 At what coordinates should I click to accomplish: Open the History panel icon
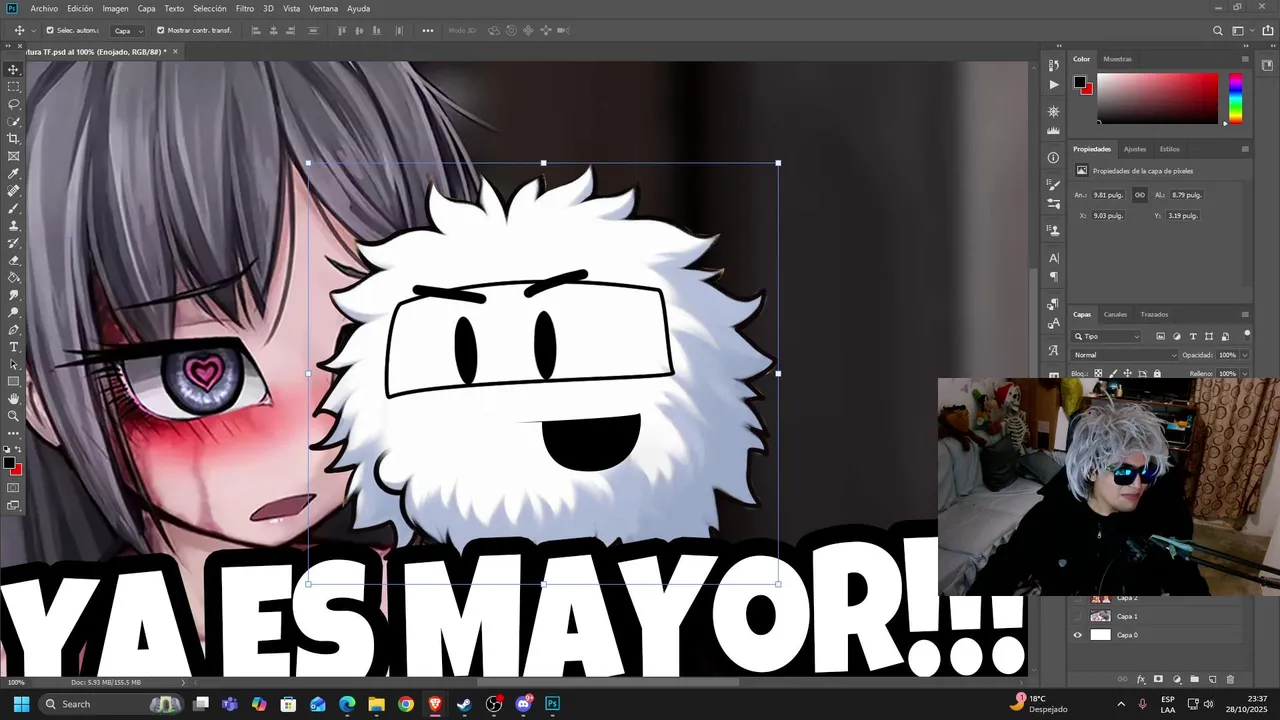(x=1053, y=65)
